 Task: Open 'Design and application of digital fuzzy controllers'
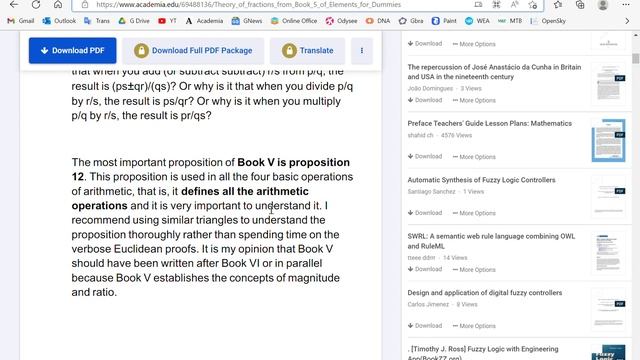pos(484,293)
